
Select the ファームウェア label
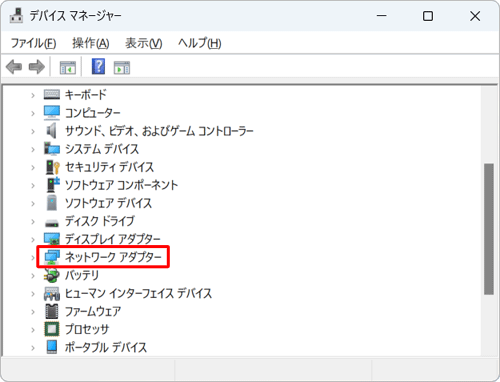coord(93,311)
